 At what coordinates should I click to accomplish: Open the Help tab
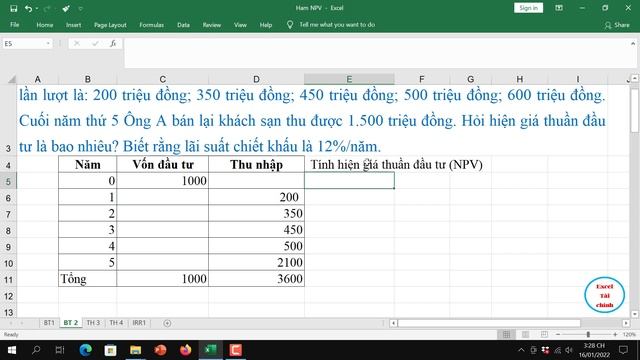[266, 25]
